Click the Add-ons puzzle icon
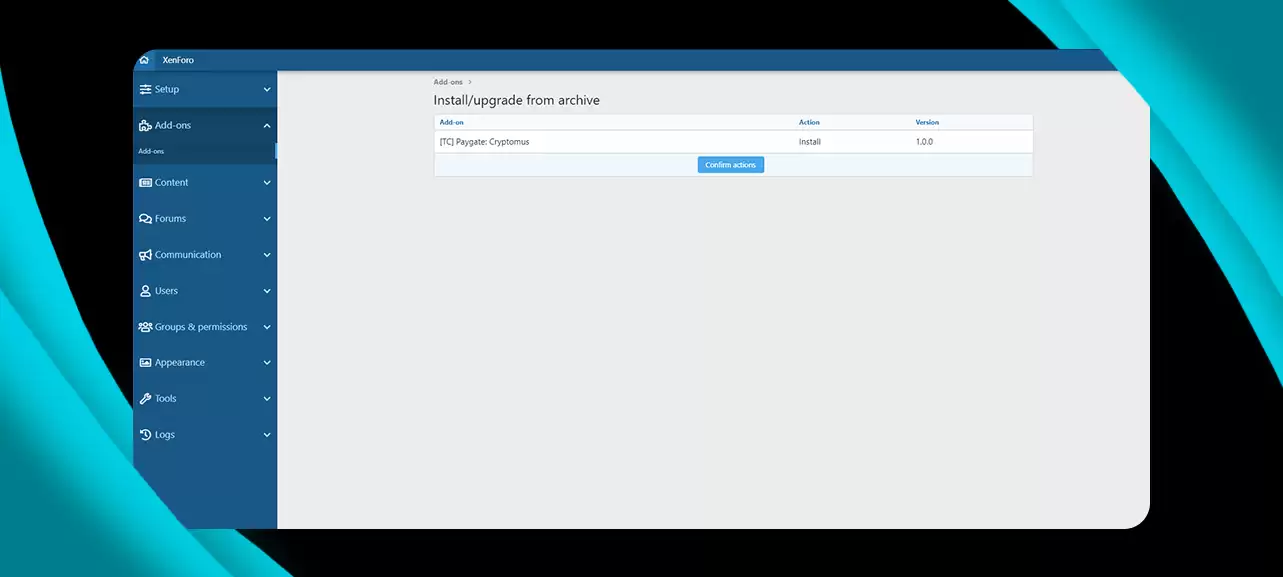 tap(145, 126)
